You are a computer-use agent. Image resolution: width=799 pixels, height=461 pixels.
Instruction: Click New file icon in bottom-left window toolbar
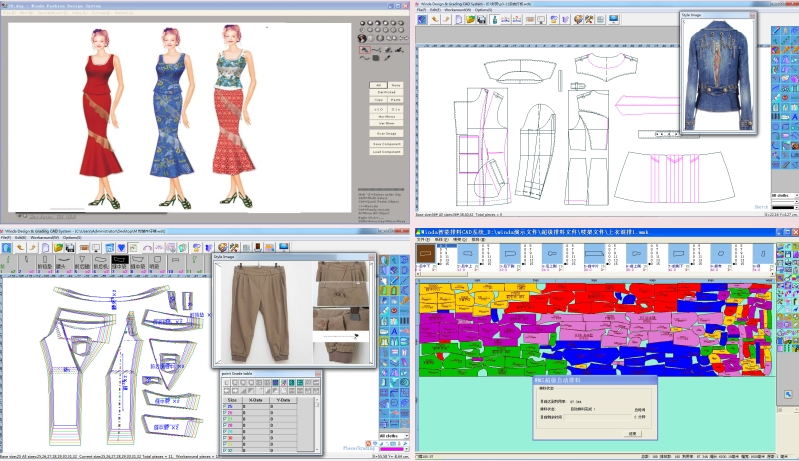point(45,248)
